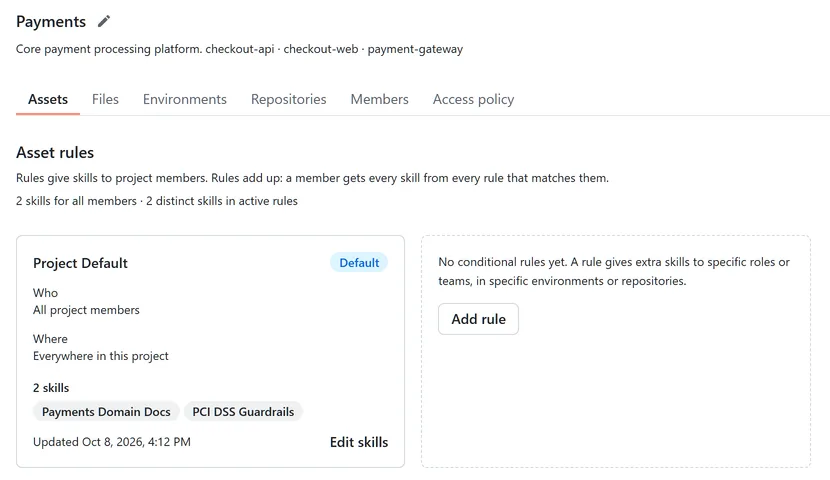View the Access policy tab
Viewport: 830px width, 480px height.
(x=473, y=99)
